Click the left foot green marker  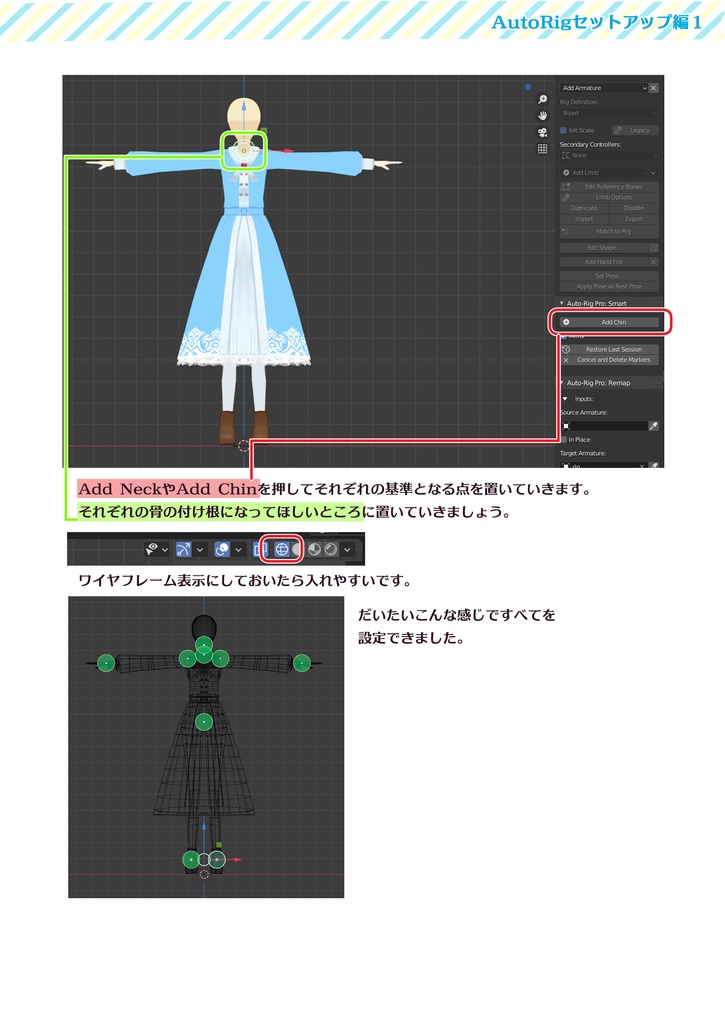click(x=191, y=859)
